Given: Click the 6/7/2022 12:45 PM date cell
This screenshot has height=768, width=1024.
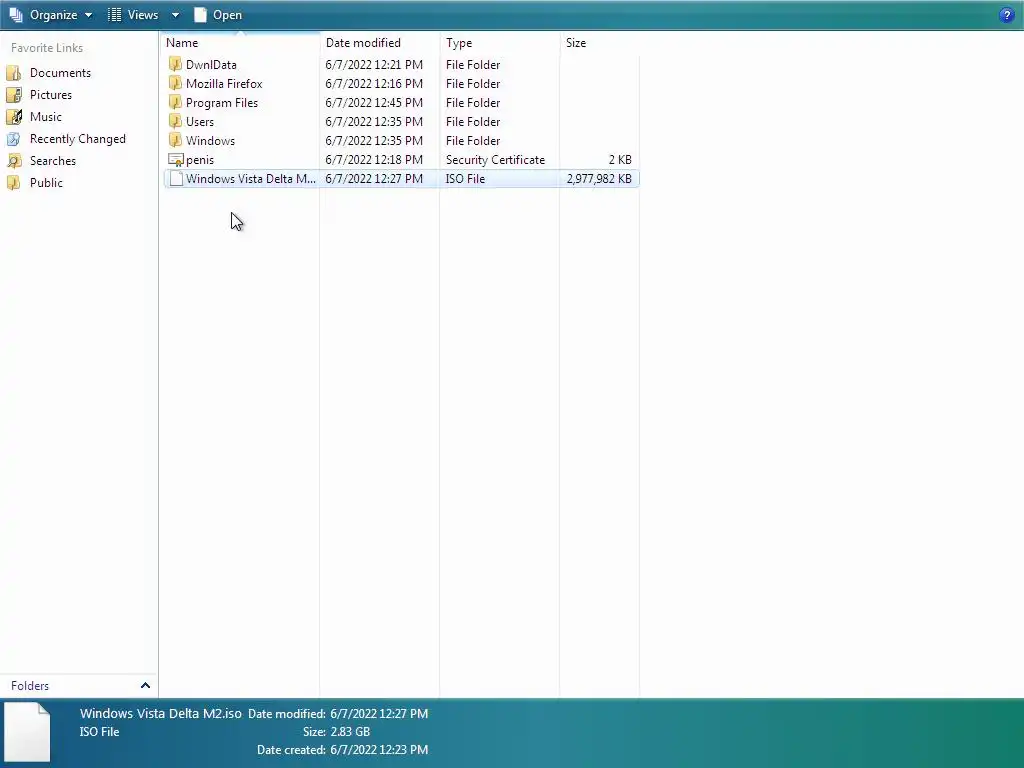Looking at the screenshot, I should [x=374, y=103].
